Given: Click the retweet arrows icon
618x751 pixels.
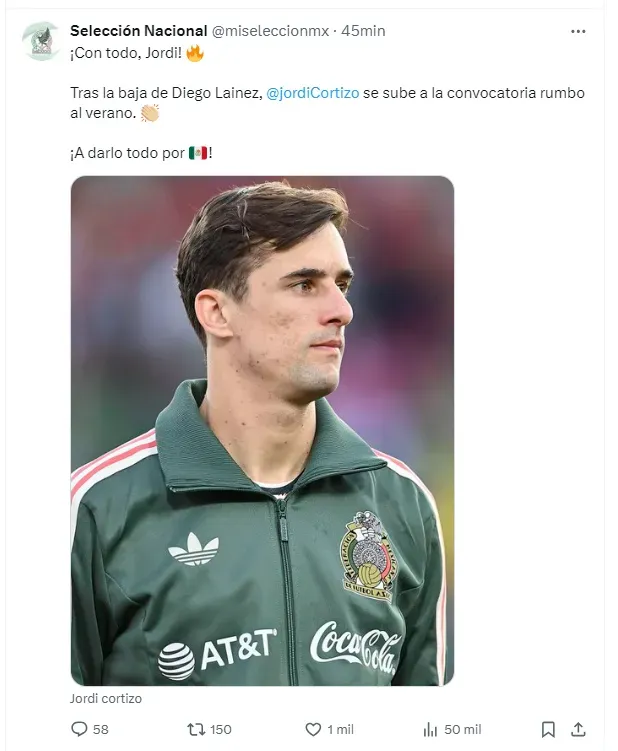Looking at the screenshot, I should (x=195, y=729).
